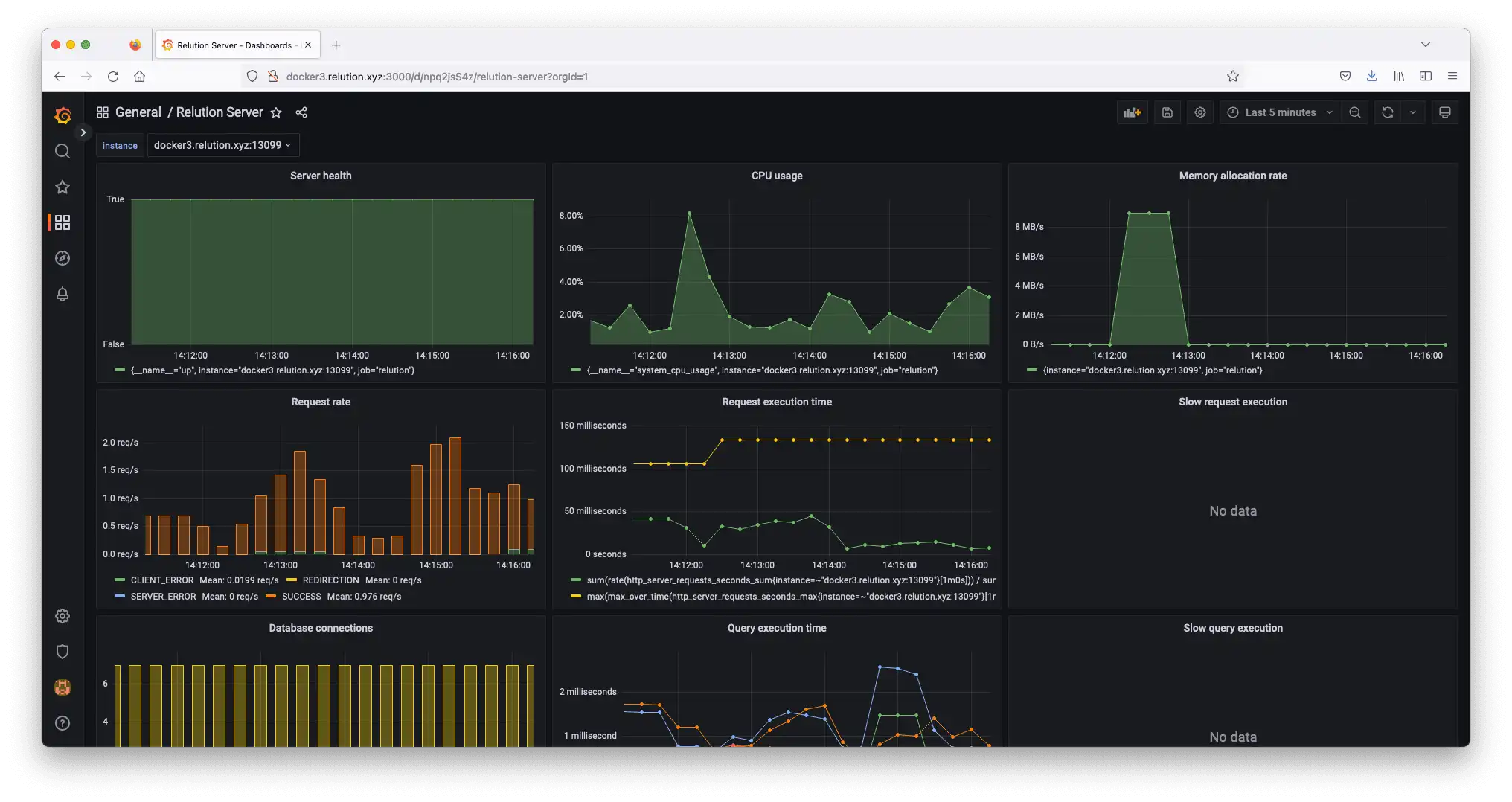
Task: Open the Memory allocation rate panel title
Action: click(1233, 176)
